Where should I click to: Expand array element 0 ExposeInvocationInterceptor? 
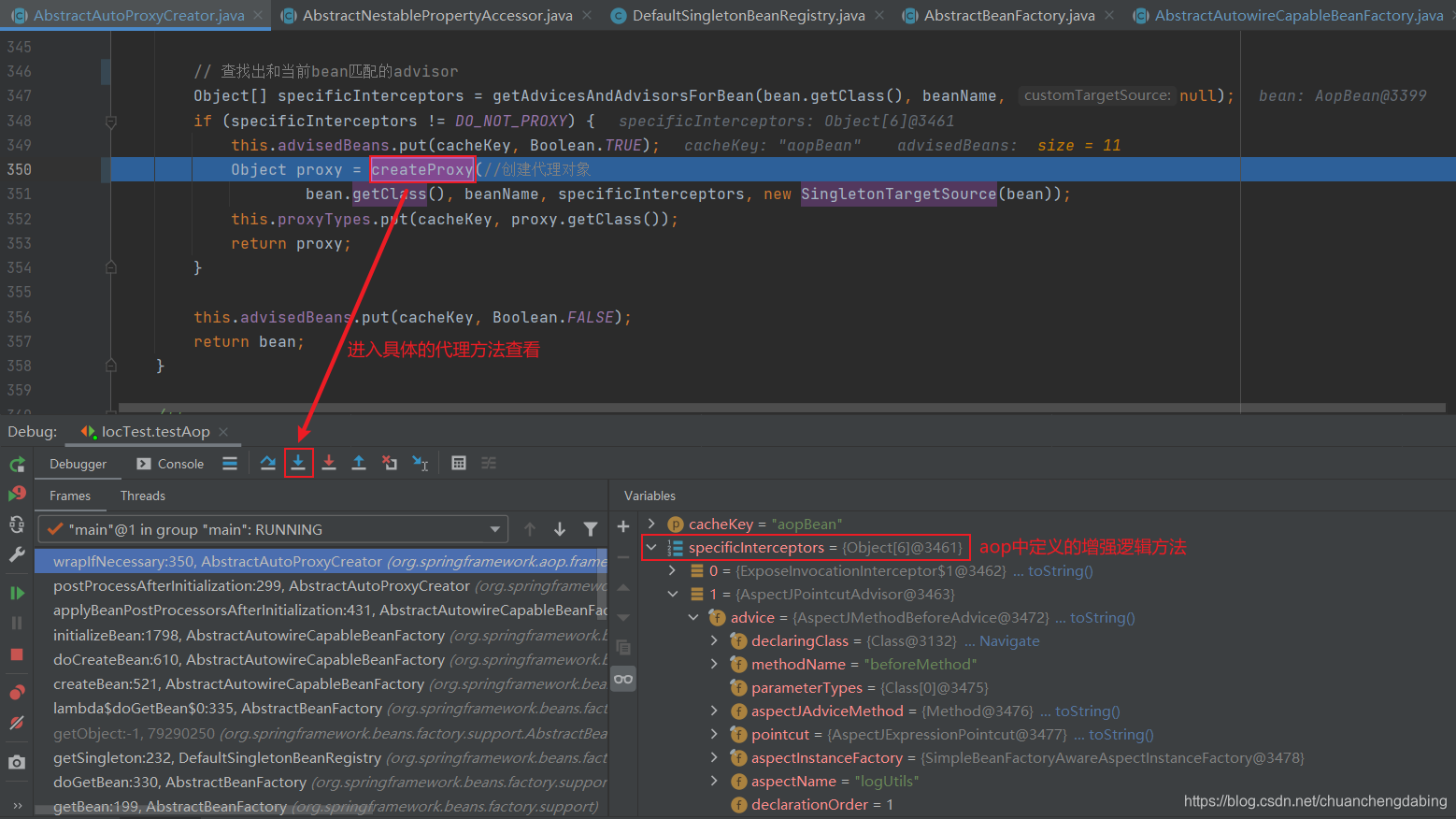point(672,570)
